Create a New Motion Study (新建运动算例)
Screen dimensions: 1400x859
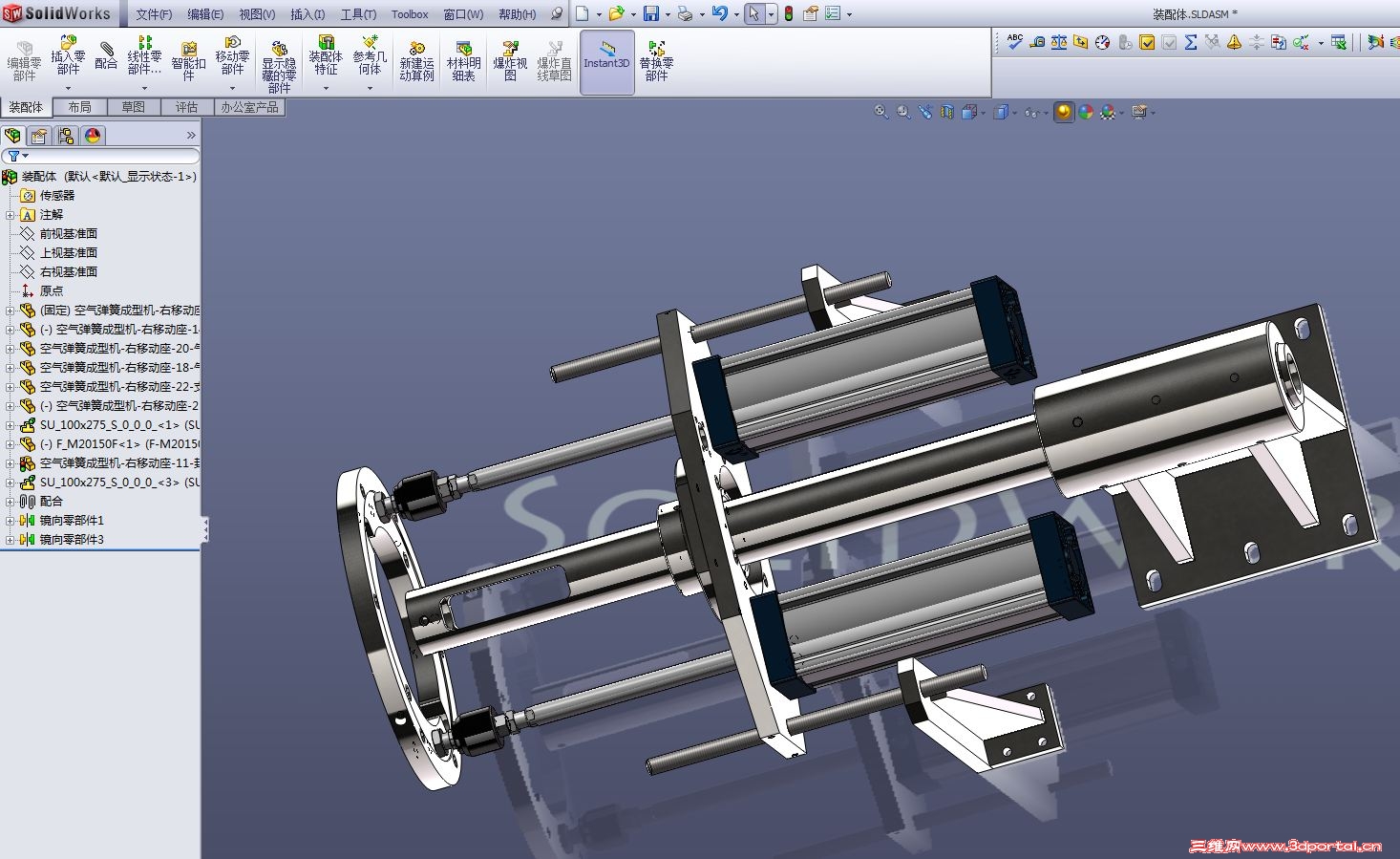(x=416, y=61)
